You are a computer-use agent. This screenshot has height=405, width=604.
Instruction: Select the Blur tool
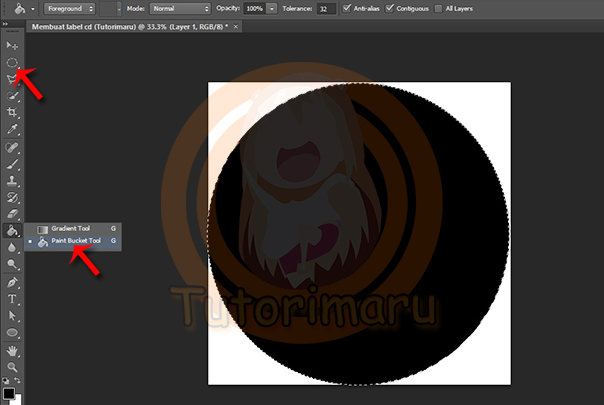click(12, 247)
